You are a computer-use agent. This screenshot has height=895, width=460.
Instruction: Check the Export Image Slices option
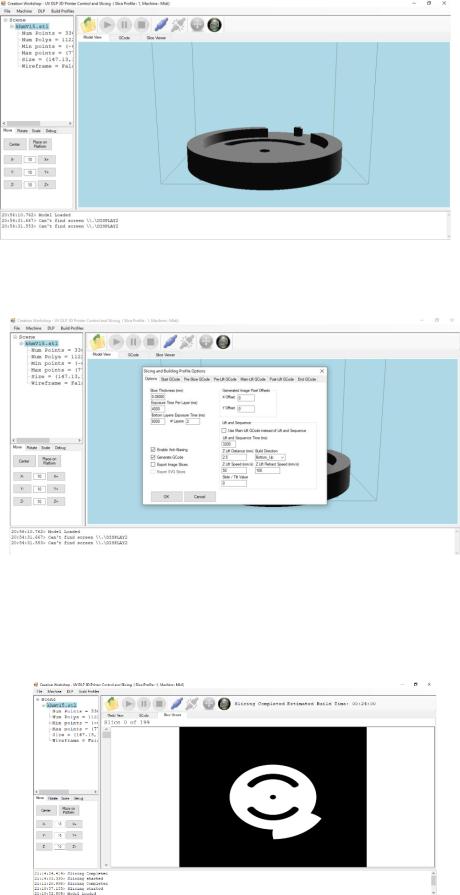tap(153, 465)
